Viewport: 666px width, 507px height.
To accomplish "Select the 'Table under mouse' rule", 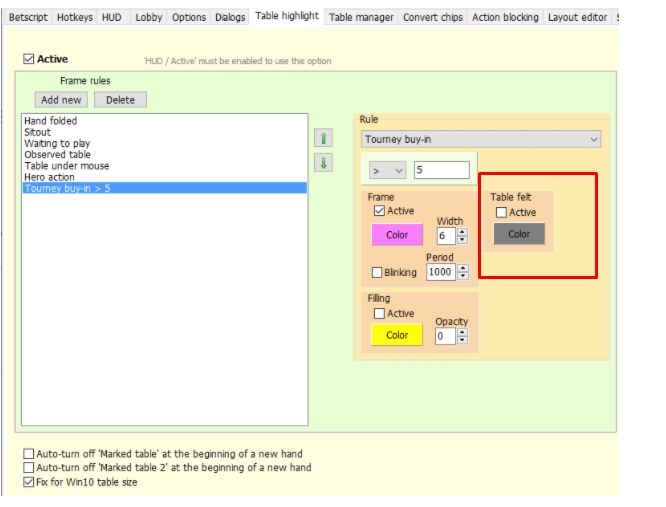I will tap(165, 166).
